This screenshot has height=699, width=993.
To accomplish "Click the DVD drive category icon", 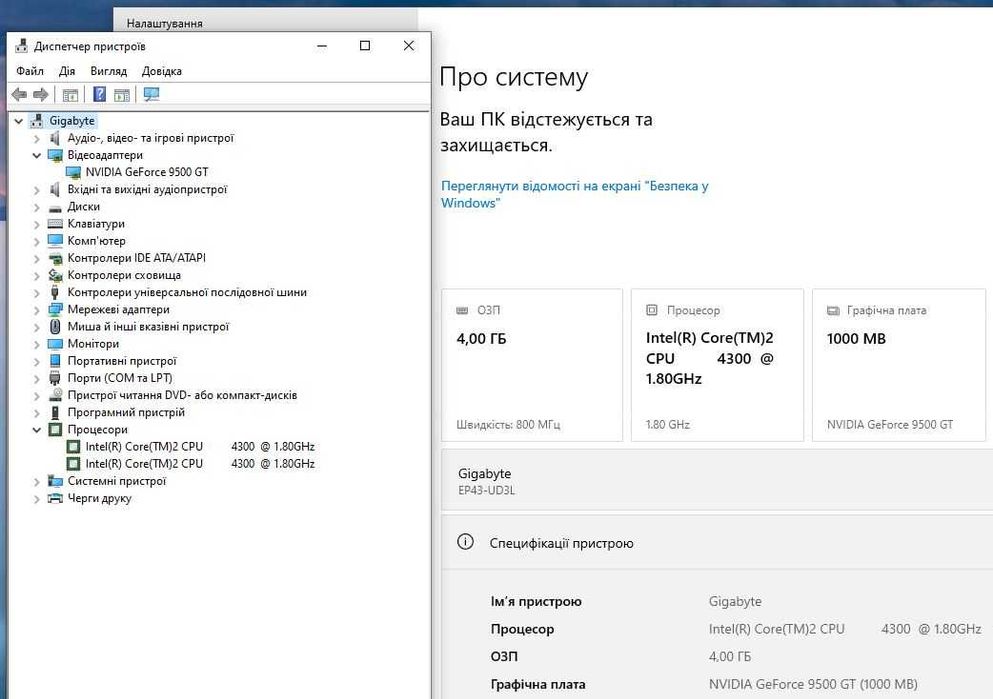I will (x=55, y=395).
